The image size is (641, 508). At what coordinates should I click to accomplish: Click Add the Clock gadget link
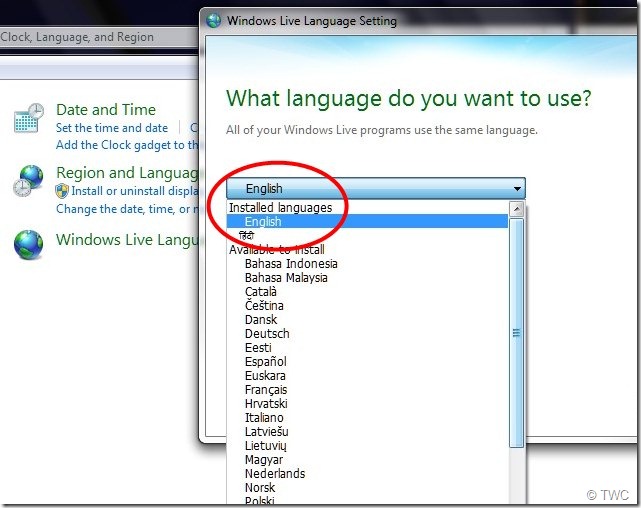pos(127,145)
